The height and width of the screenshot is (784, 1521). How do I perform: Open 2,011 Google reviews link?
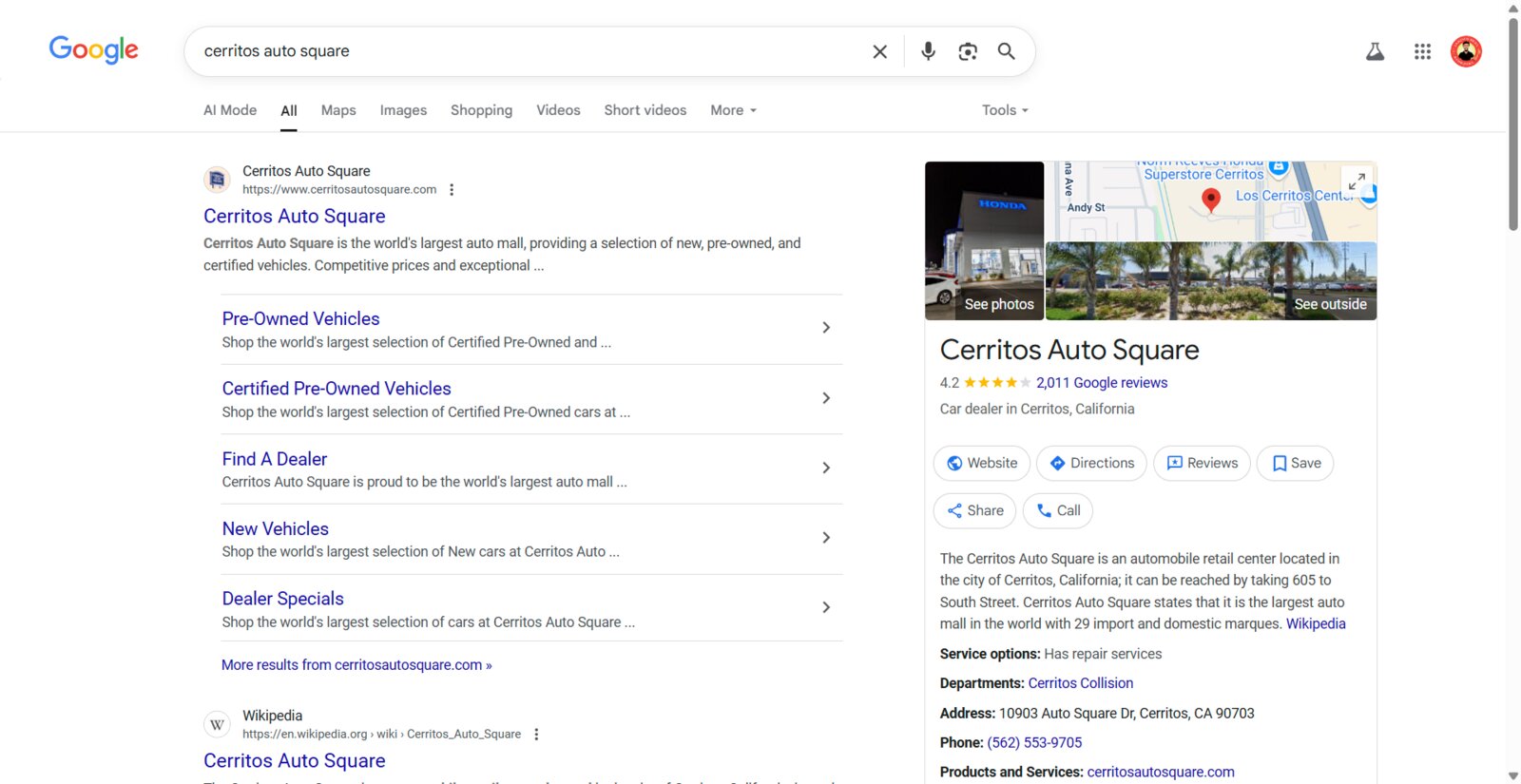1102,383
